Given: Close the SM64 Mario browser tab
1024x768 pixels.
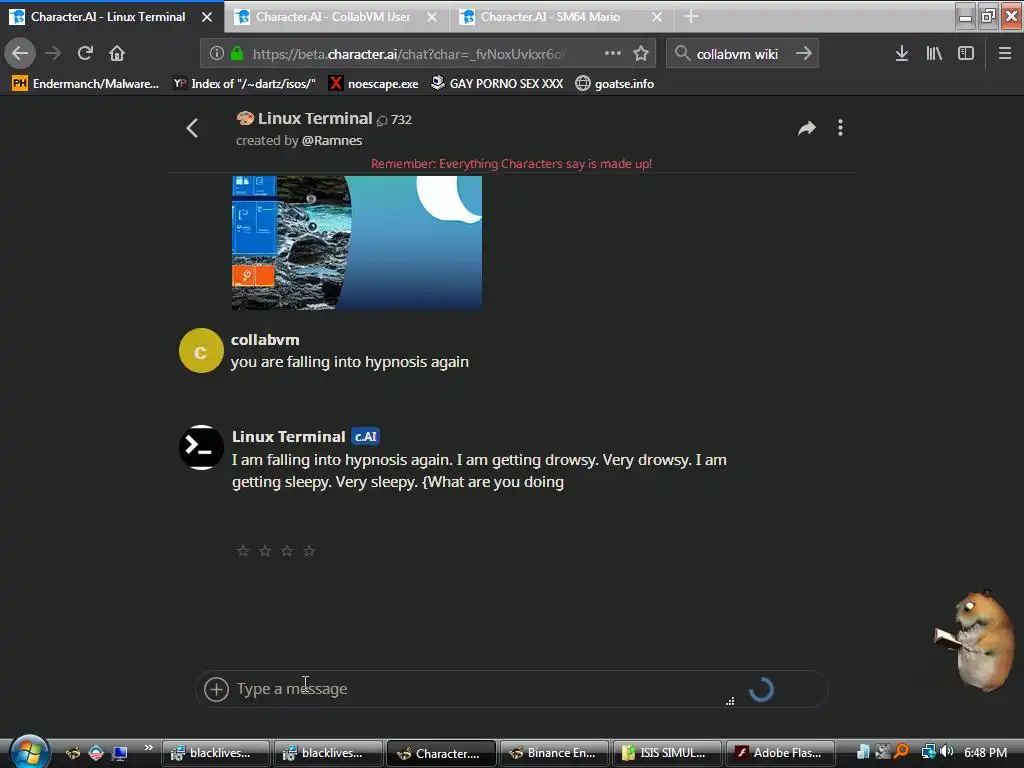Looking at the screenshot, I should point(657,17).
